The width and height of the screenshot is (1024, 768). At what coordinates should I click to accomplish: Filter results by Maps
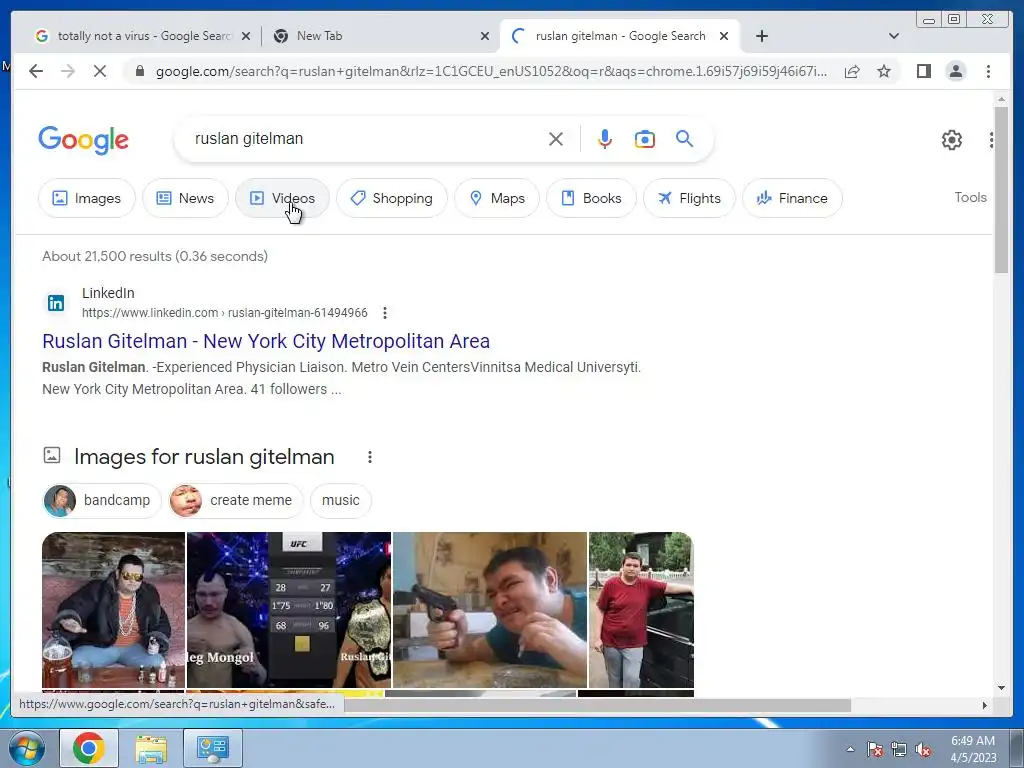[497, 198]
